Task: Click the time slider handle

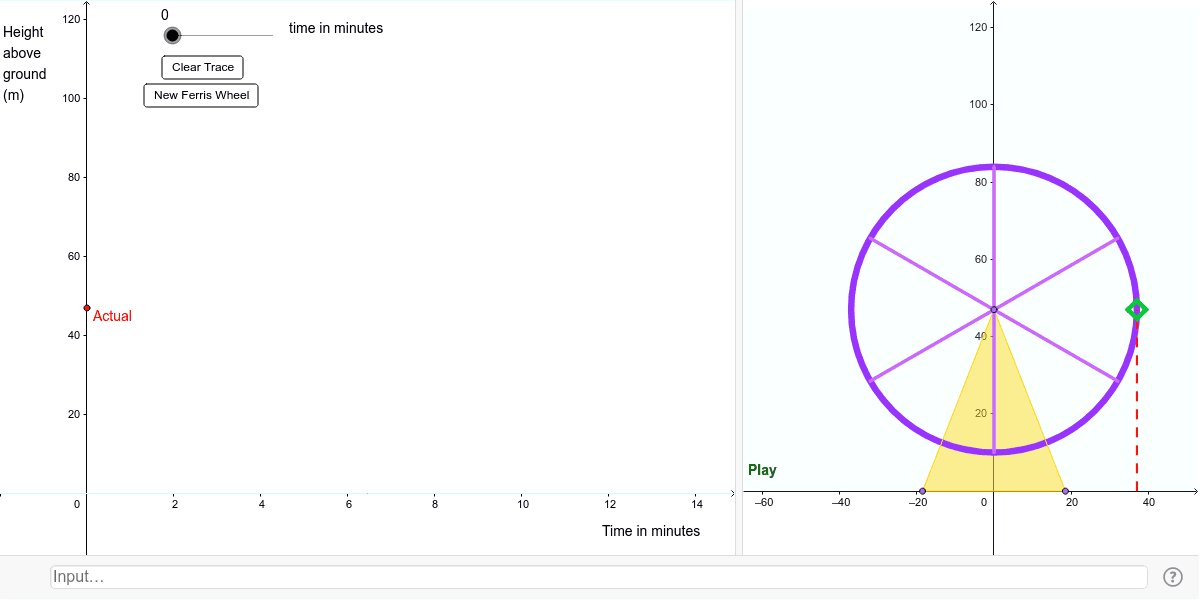Action: [172, 36]
